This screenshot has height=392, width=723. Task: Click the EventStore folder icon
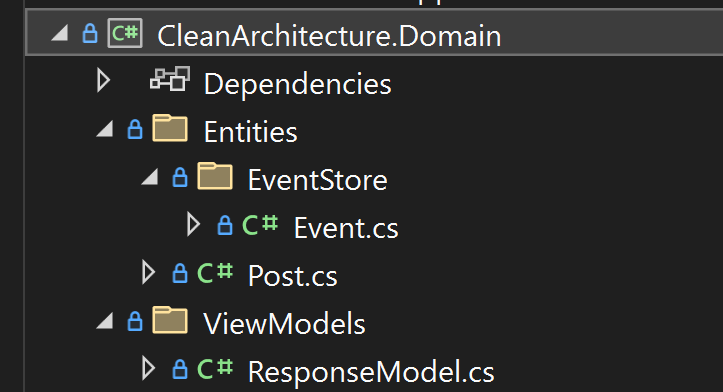point(215,176)
